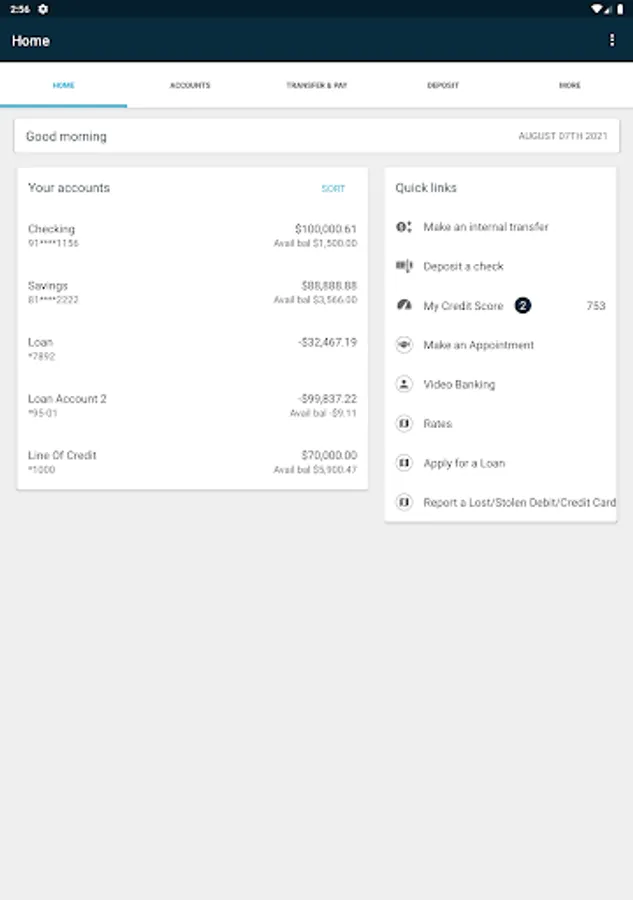The height and width of the screenshot is (900, 633).
Task: Click the credit score notification badge
Action: 523,306
